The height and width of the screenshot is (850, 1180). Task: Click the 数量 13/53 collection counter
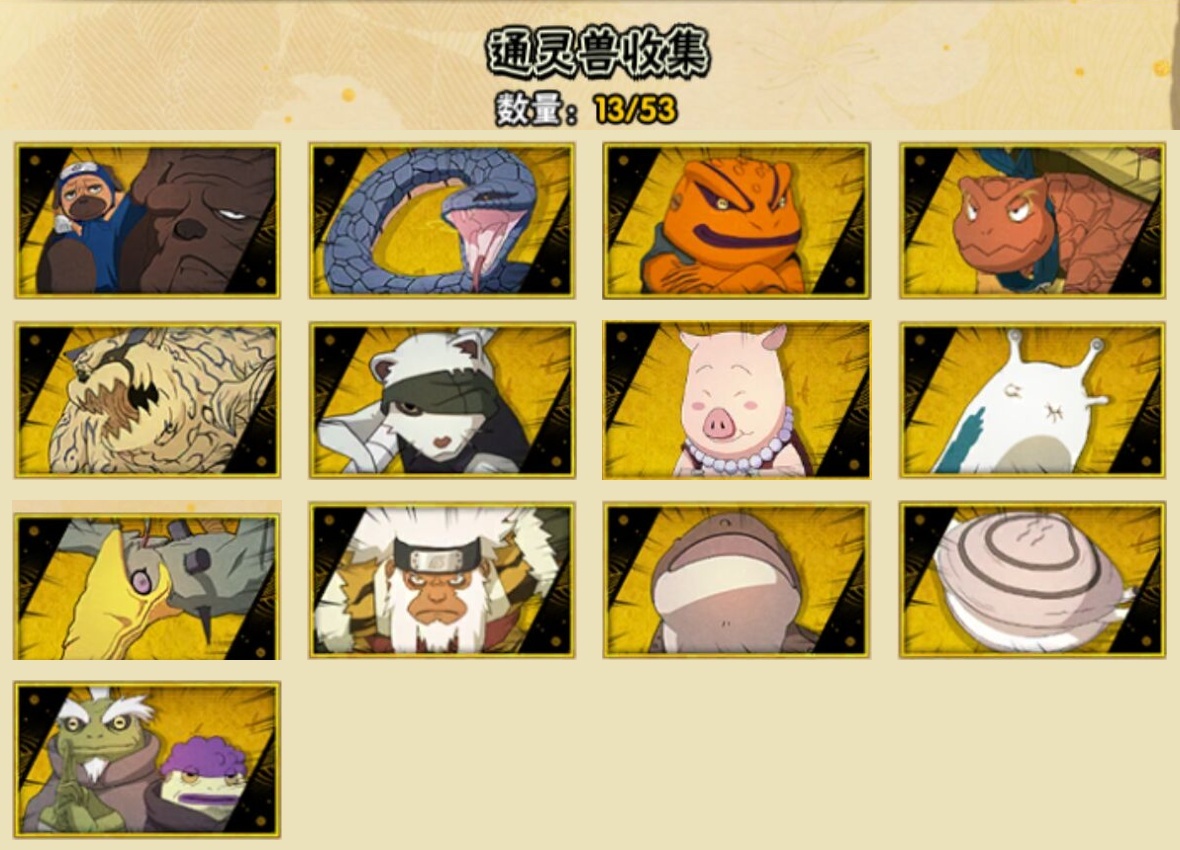[x=586, y=110]
